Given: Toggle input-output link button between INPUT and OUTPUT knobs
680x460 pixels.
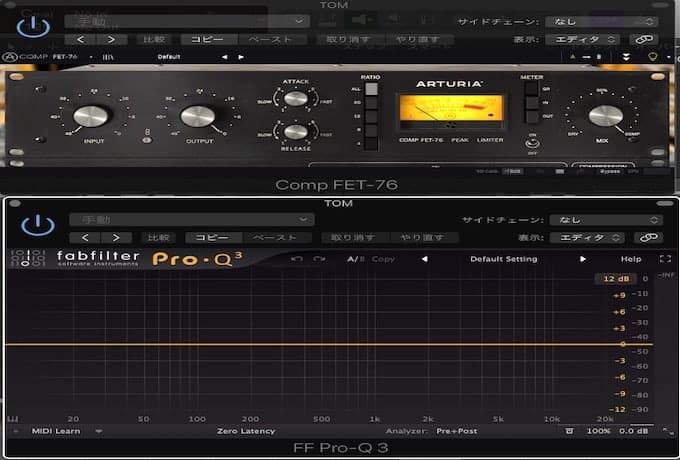Looking at the screenshot, I should 147,140.
